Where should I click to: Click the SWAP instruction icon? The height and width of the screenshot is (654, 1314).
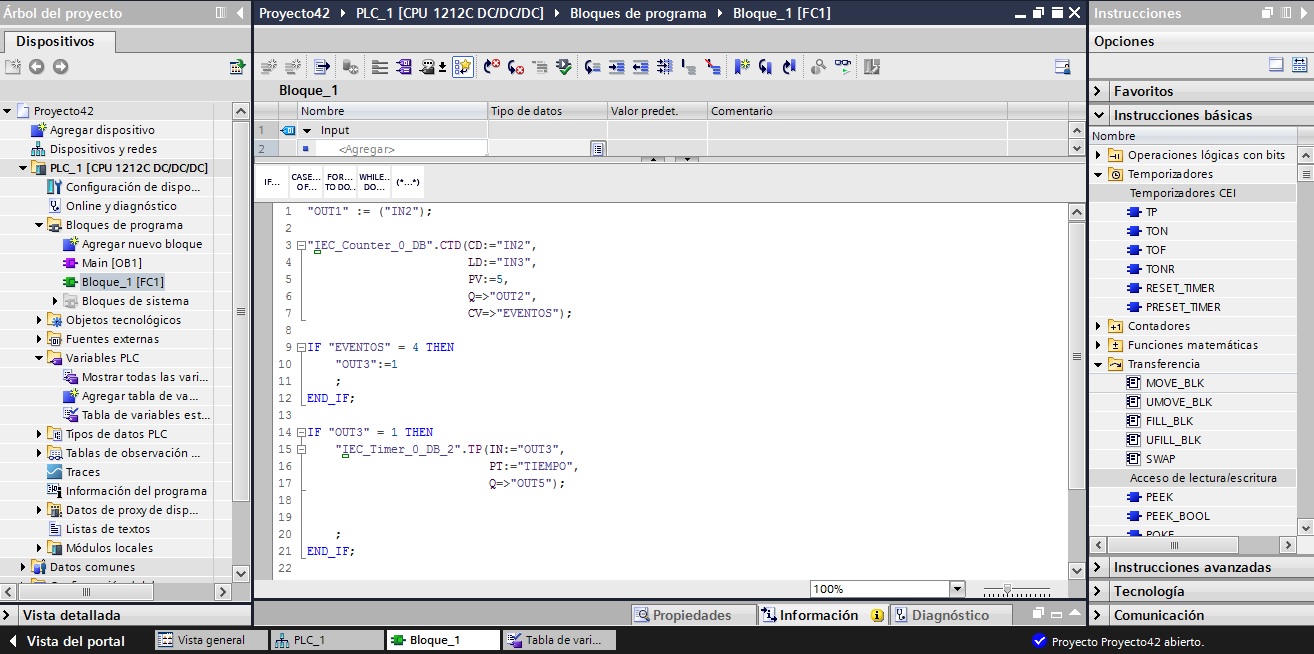(1134, 459)
